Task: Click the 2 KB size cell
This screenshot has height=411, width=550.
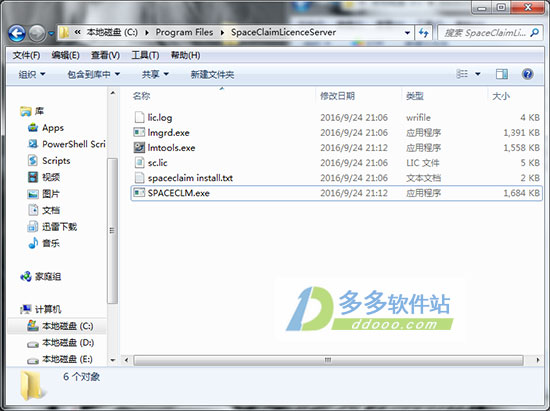Action: click(x=530, y=178)
